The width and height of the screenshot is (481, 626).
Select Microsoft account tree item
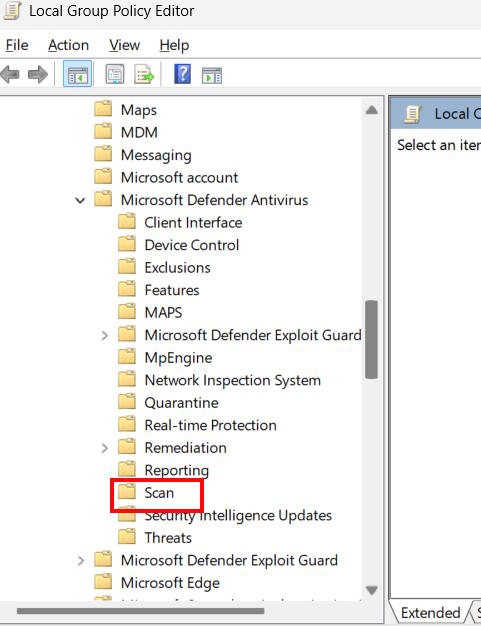click(179, 178)
